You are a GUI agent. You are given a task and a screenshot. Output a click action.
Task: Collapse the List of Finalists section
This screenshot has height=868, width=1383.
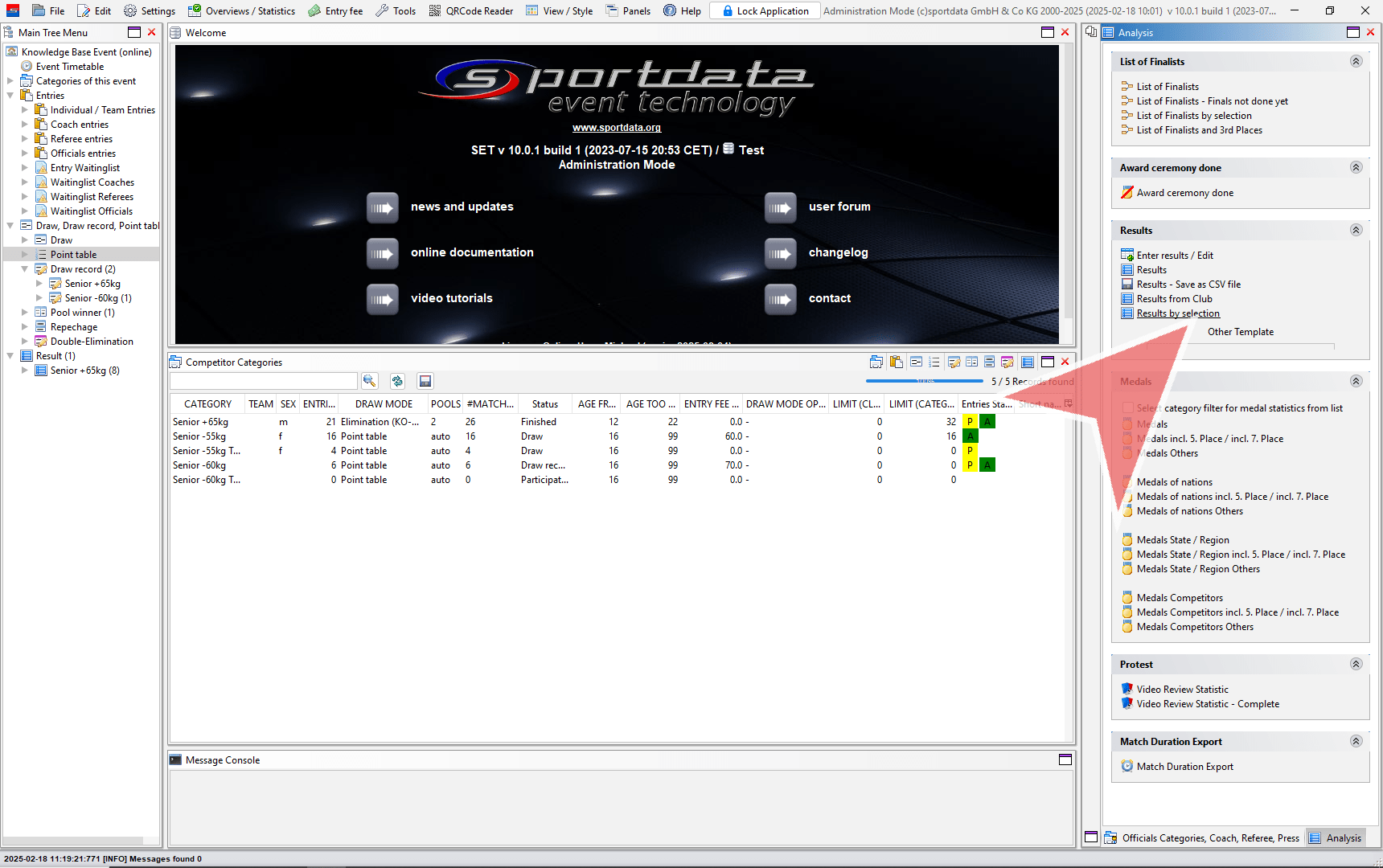(1356, 62)
